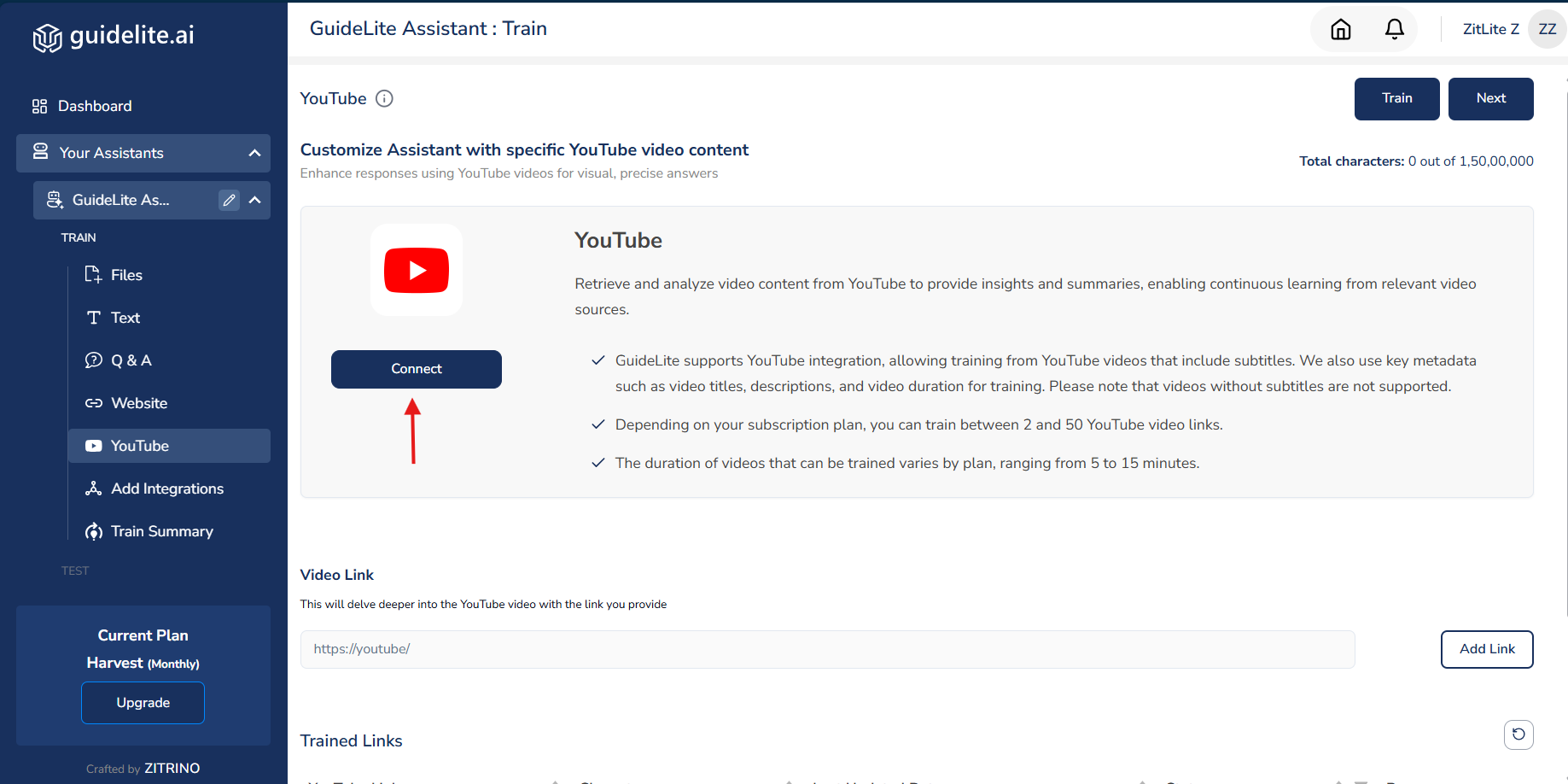Go to home using the house icon
Viewport: 1568px width, 784px height.
1341,29
